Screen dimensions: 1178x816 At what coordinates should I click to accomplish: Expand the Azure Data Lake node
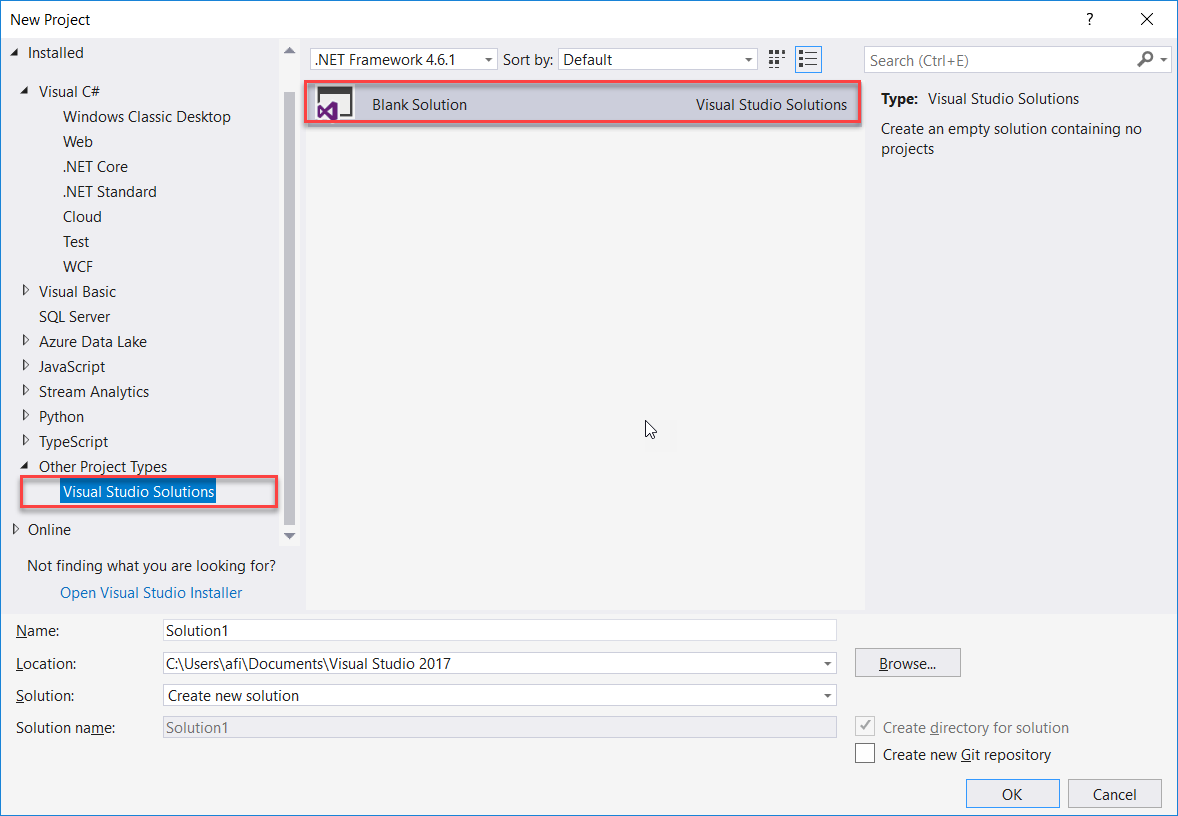click(26, 341)
